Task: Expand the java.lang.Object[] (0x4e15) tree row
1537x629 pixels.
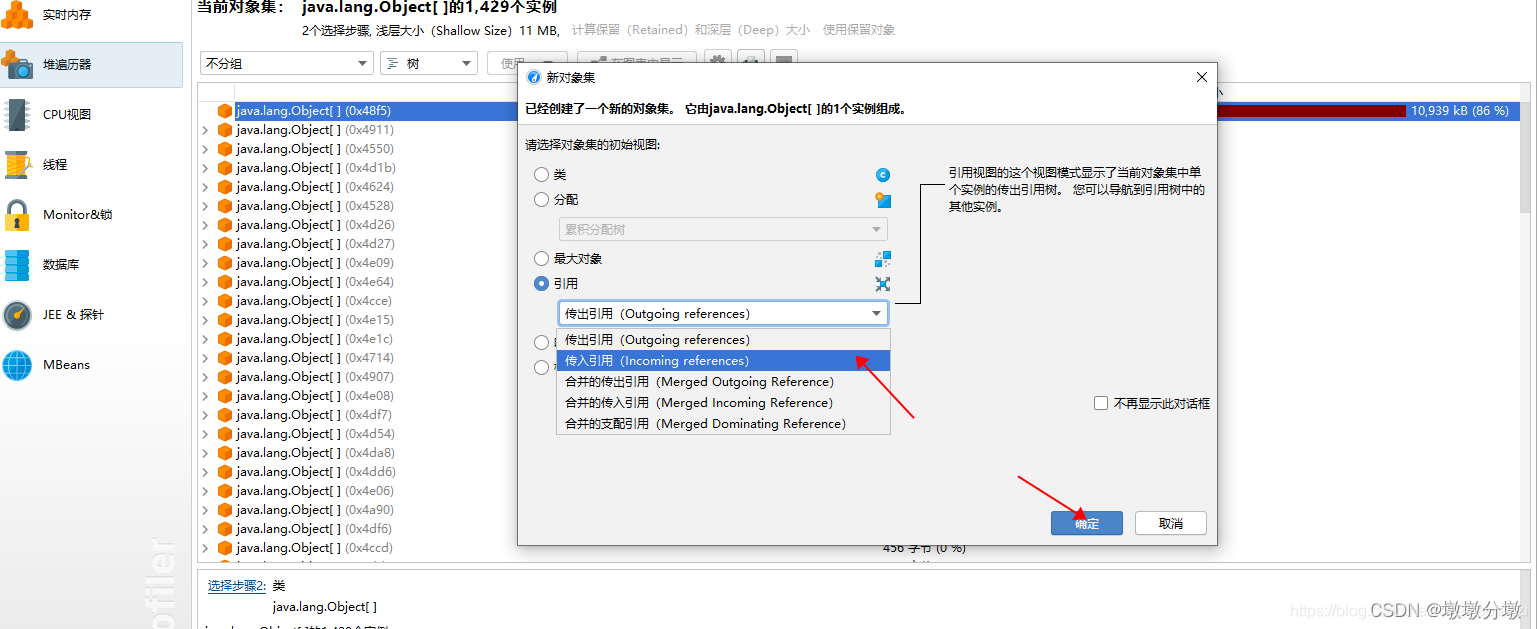Action: coord(206,320)
